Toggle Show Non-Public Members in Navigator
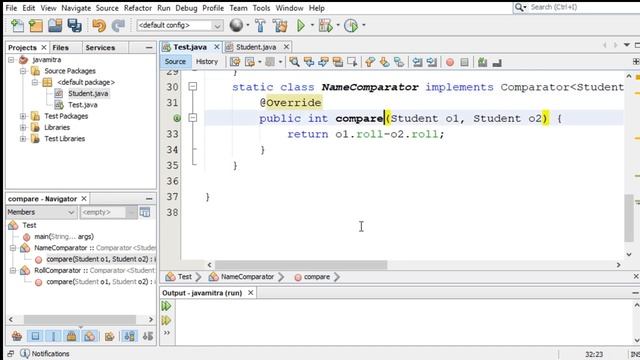 click(x=71, y=336)
